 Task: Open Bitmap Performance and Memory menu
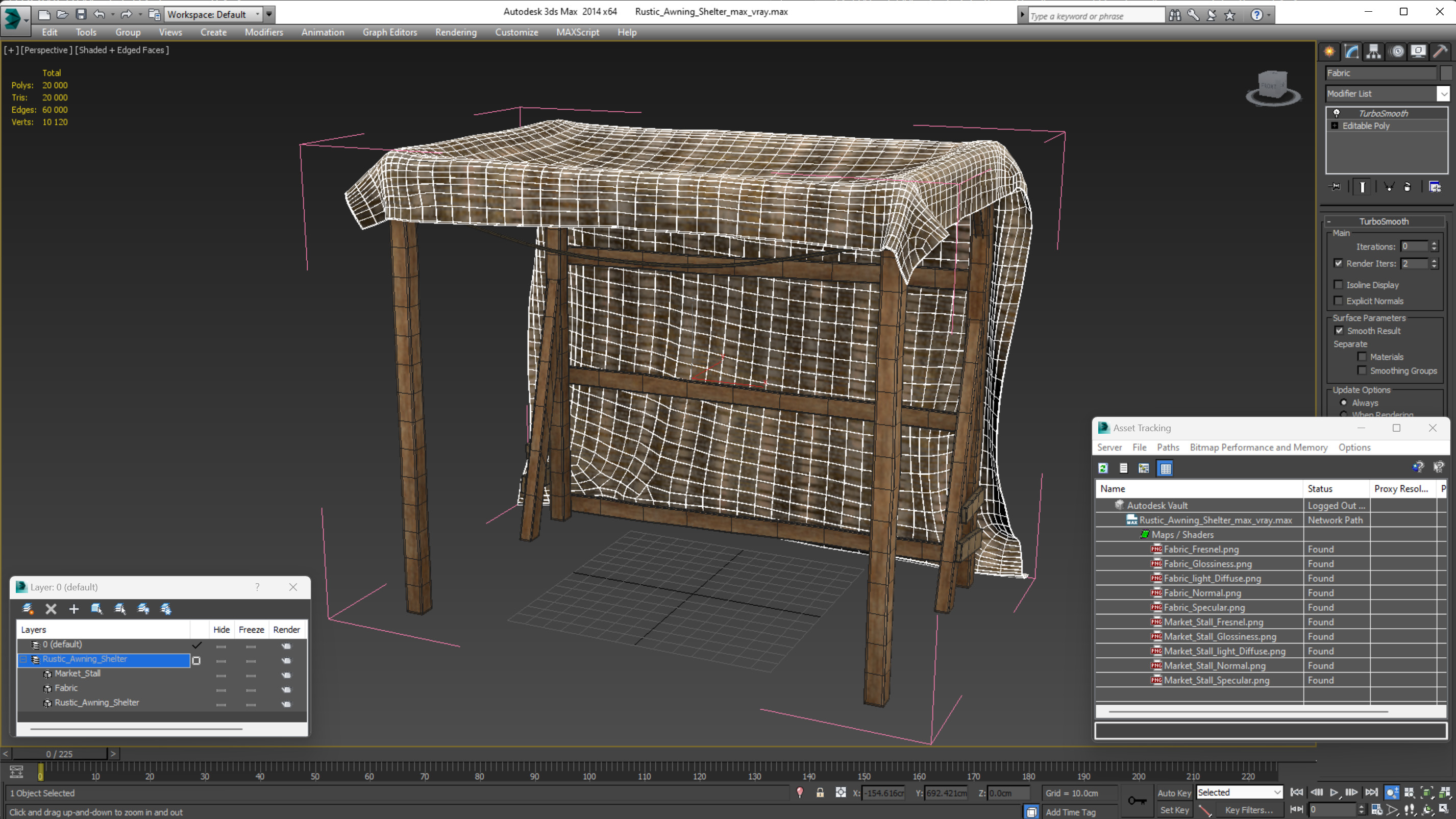(1258, 447)
